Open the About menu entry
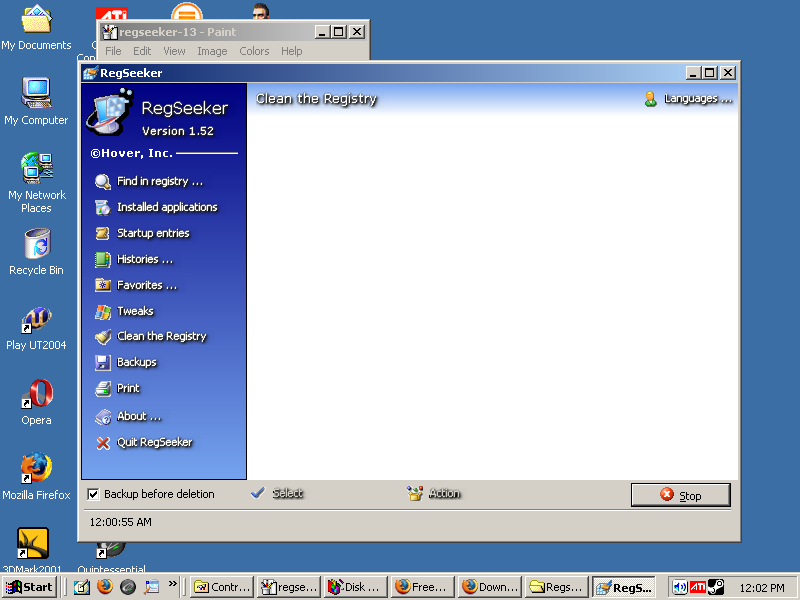800x600 pixels. click(138, 416)
